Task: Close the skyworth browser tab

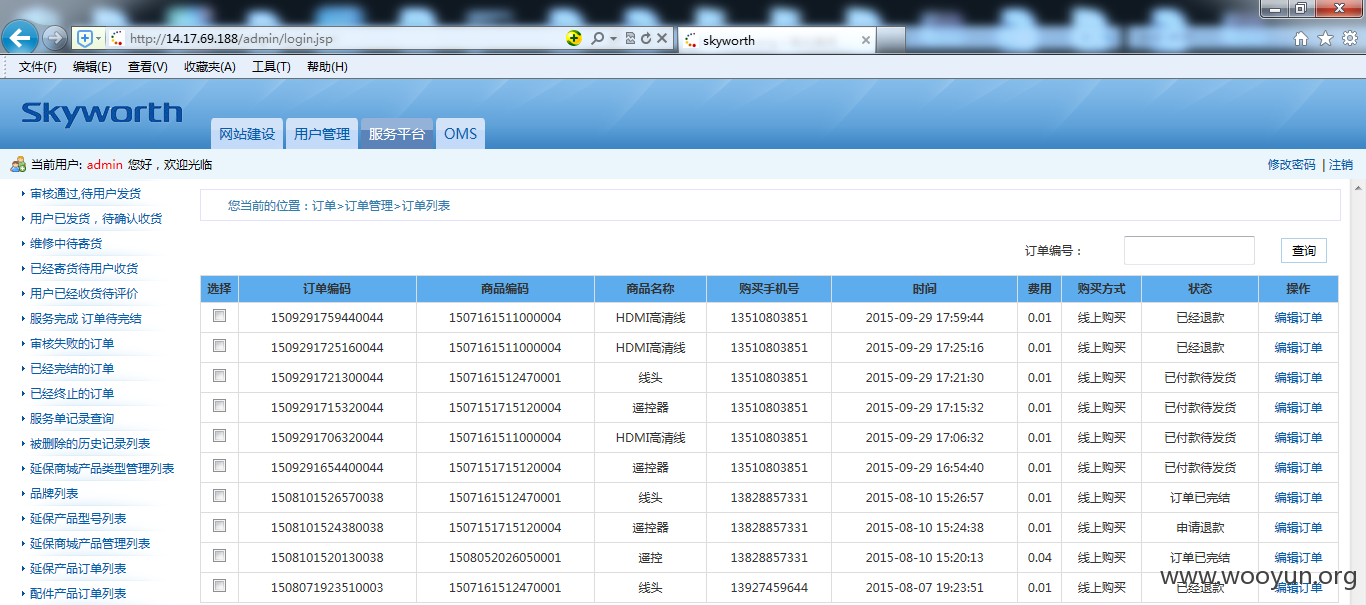Action: pos(866,40)
